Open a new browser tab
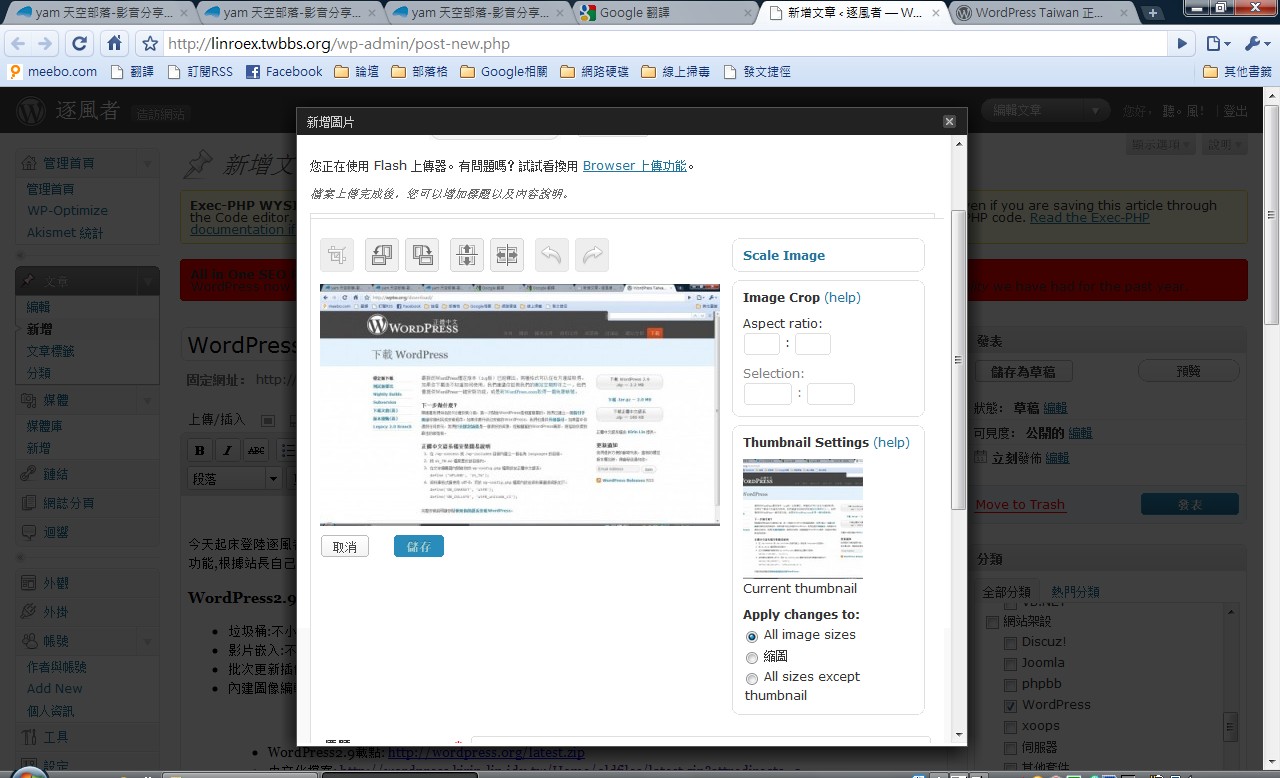The height and width of the screenshot is (778, 1280). pos(1153,13)
